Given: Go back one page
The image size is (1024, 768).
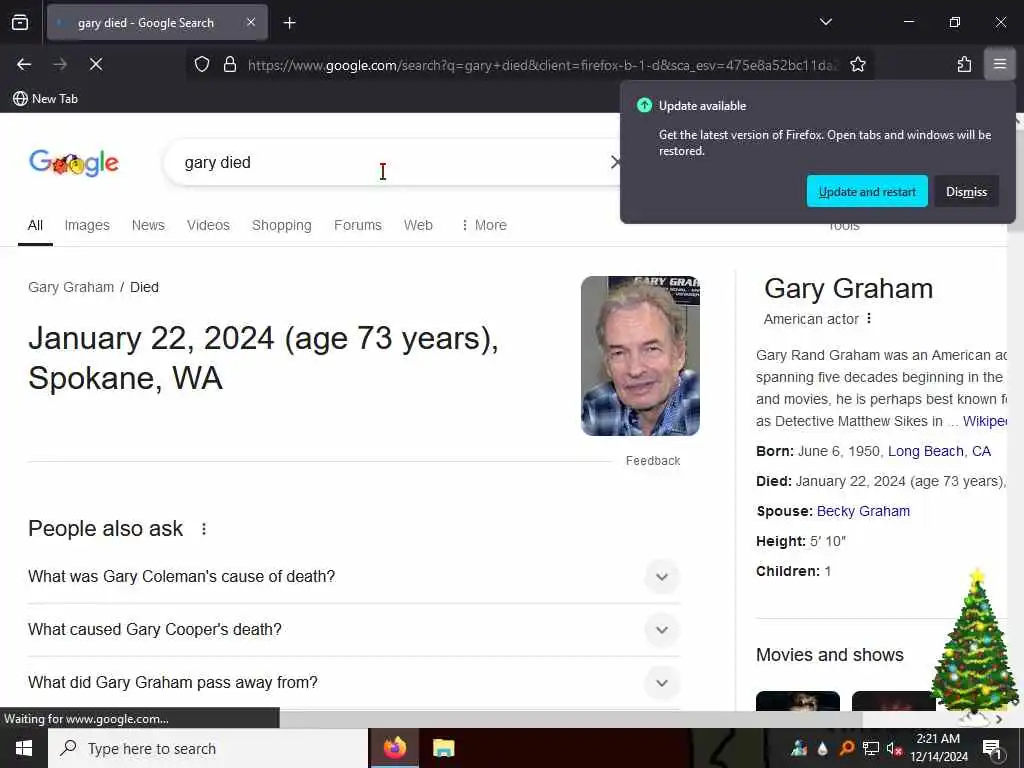Looking at the screenshot, I should pyautogui.click(x=24, y=64).
